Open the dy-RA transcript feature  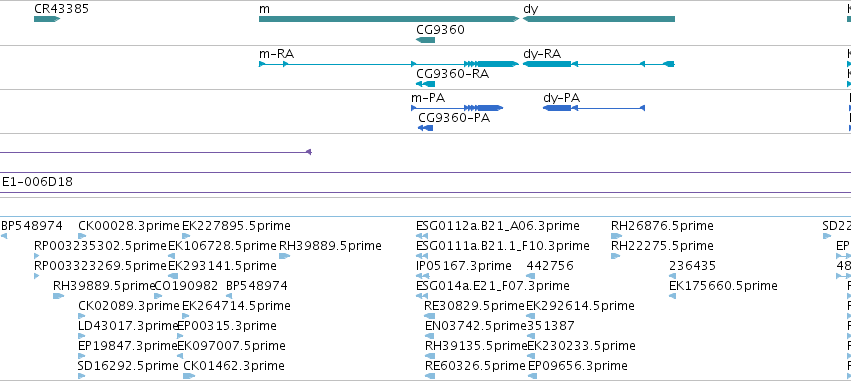tap(599, 64)
